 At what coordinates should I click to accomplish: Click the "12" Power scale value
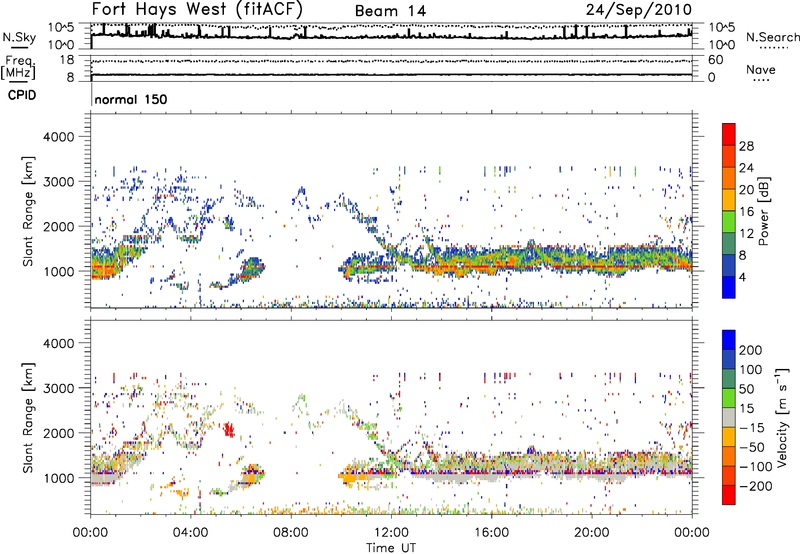point(746,234)
